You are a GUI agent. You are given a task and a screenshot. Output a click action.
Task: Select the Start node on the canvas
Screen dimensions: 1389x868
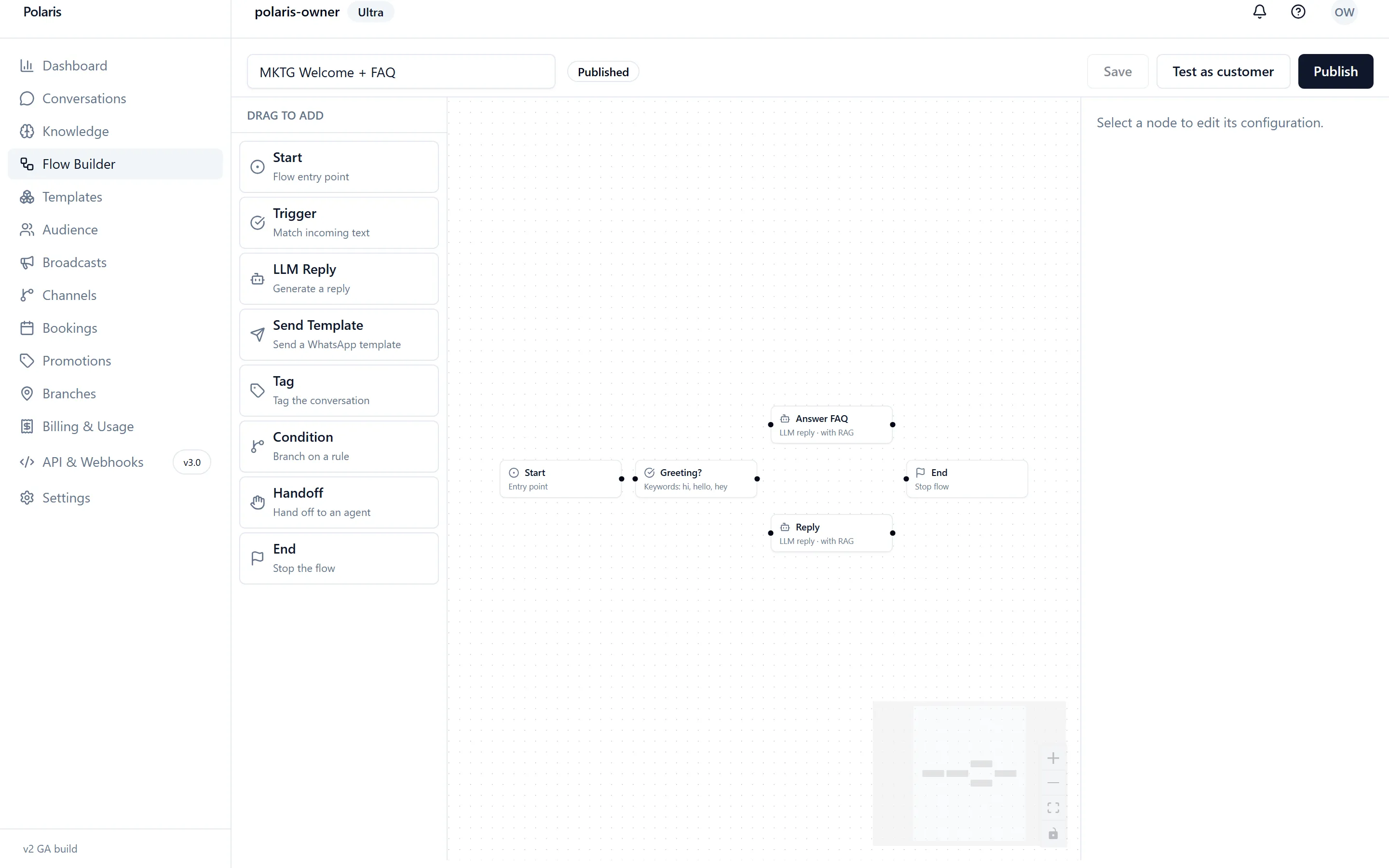(560, 479)
